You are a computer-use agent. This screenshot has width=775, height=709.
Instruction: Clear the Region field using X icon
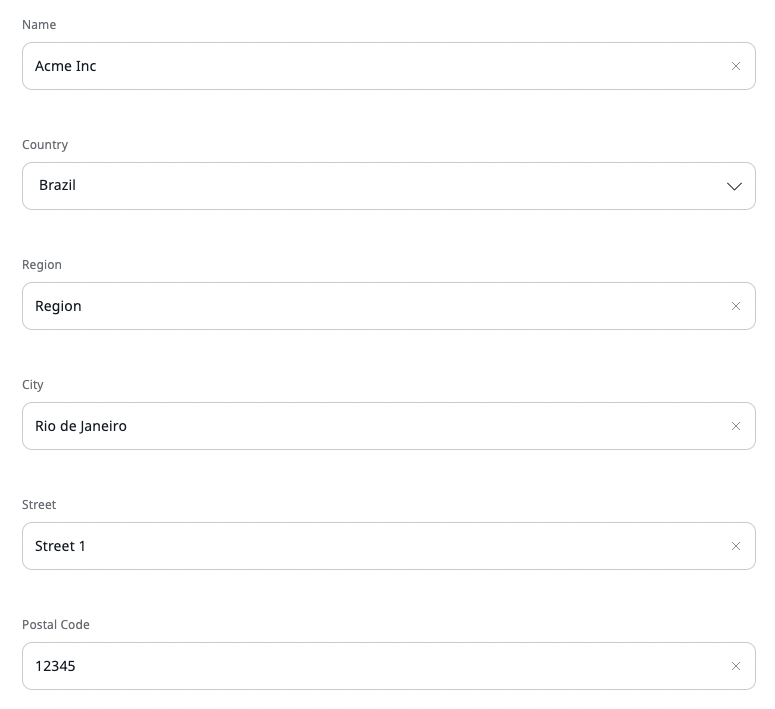tap(736, 306)
